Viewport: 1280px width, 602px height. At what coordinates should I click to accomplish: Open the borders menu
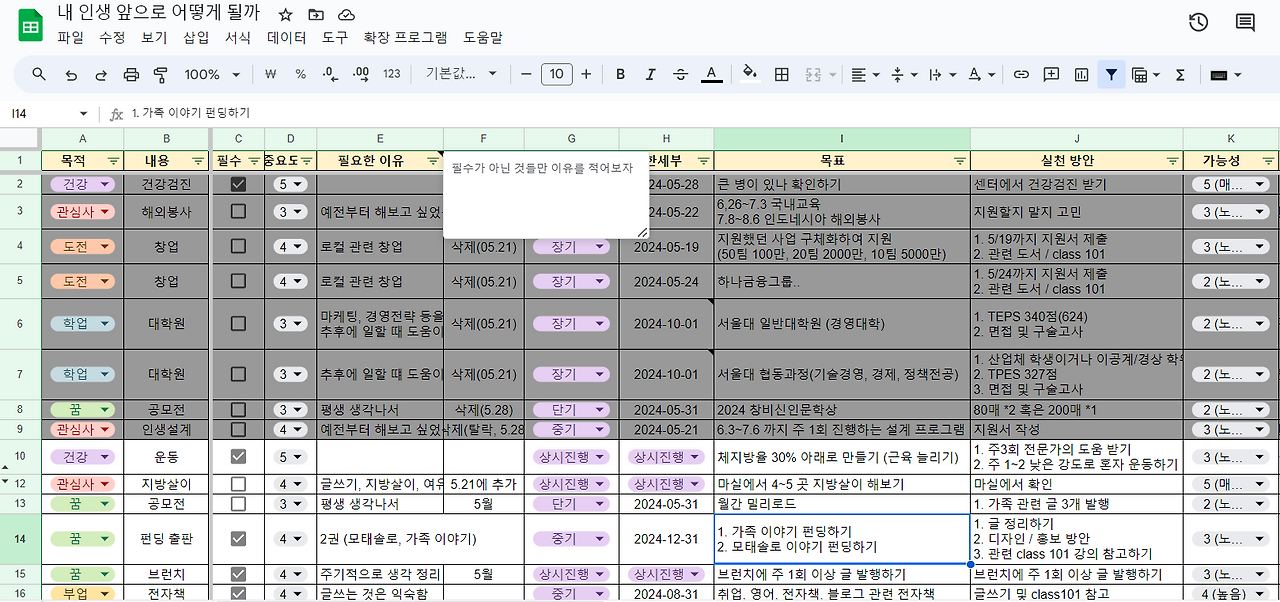tap(782, 74)
